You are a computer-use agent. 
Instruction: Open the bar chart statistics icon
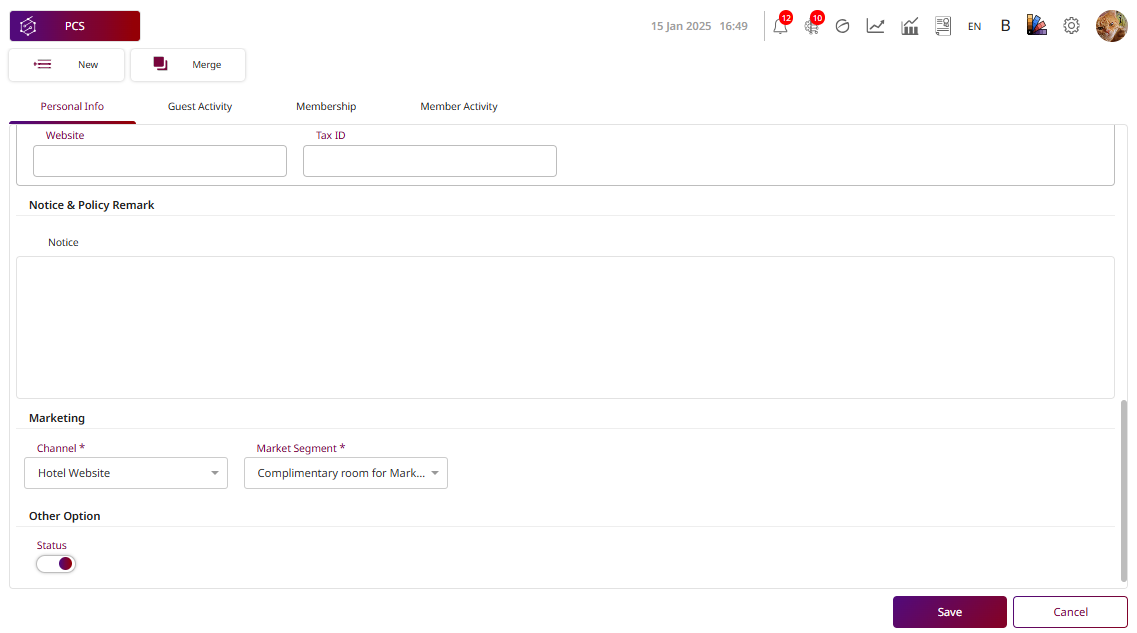point(909,27)
